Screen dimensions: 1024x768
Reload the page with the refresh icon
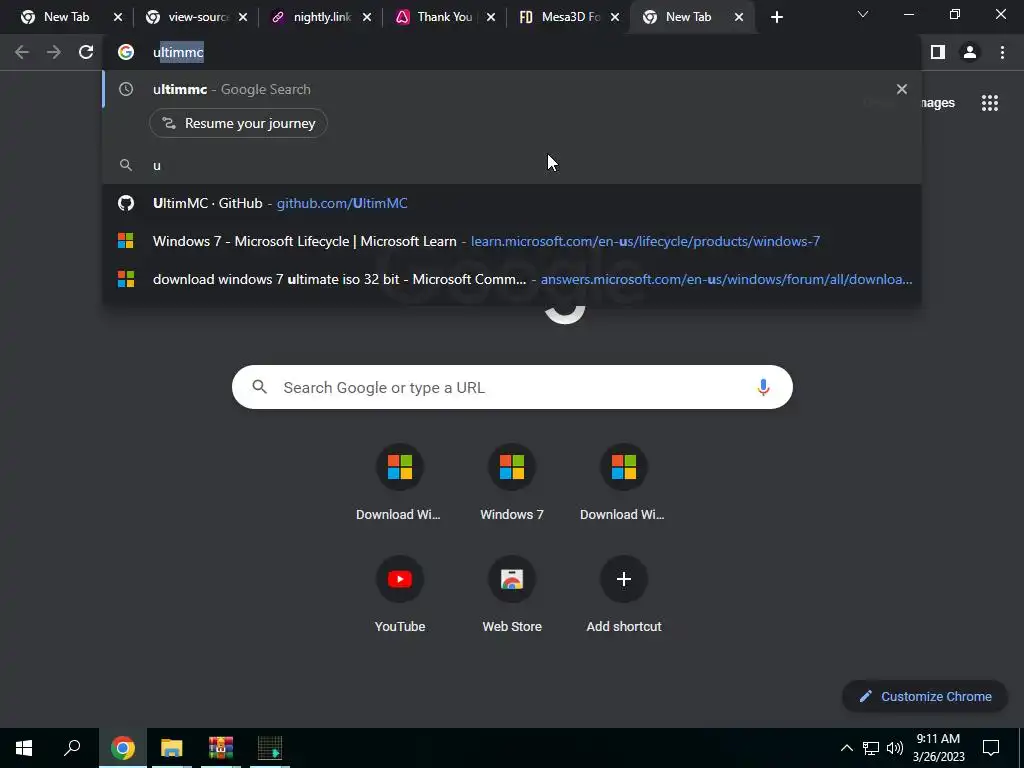pos(86,52)
